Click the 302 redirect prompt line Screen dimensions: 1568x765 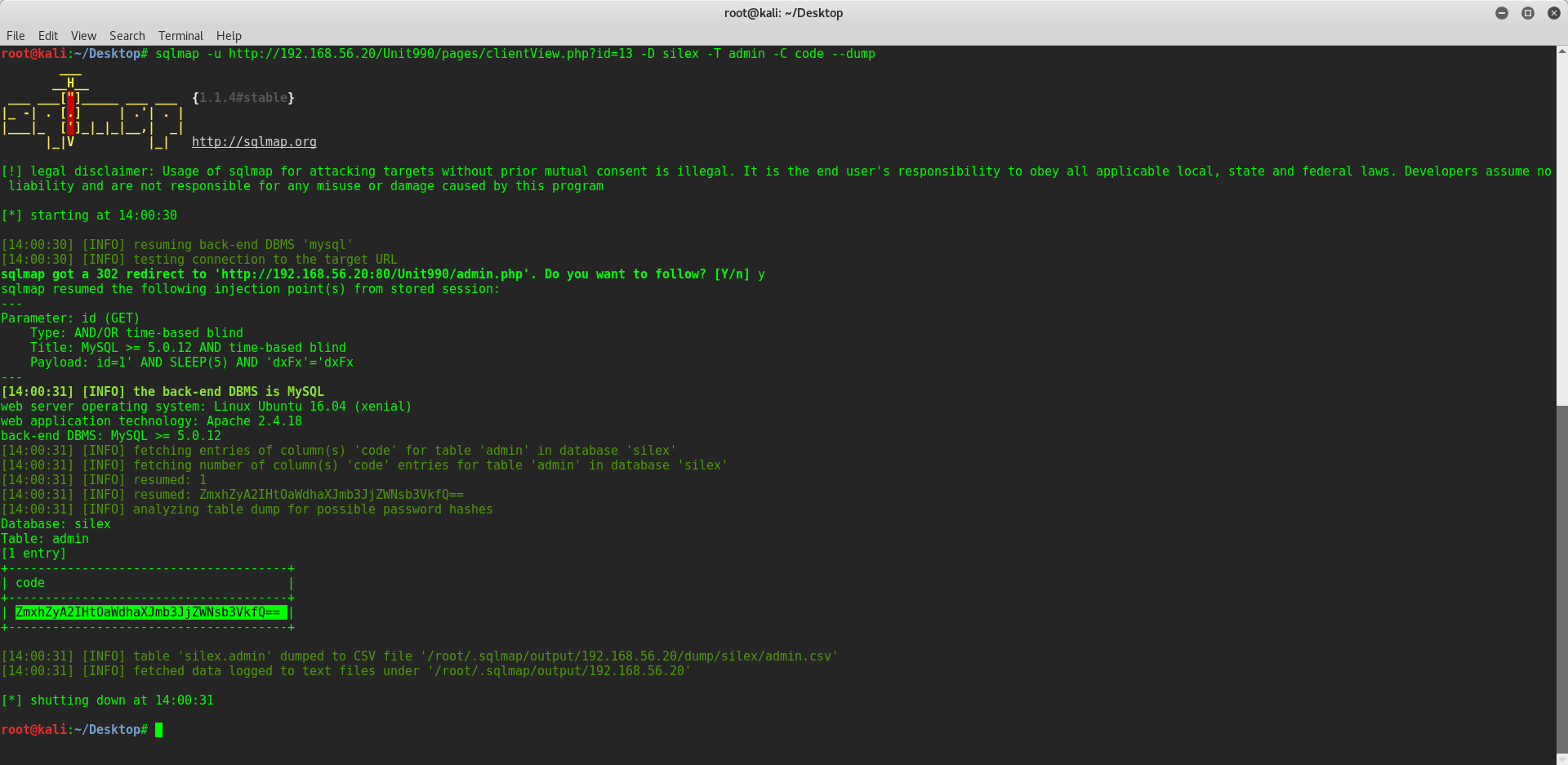point(383,274)
